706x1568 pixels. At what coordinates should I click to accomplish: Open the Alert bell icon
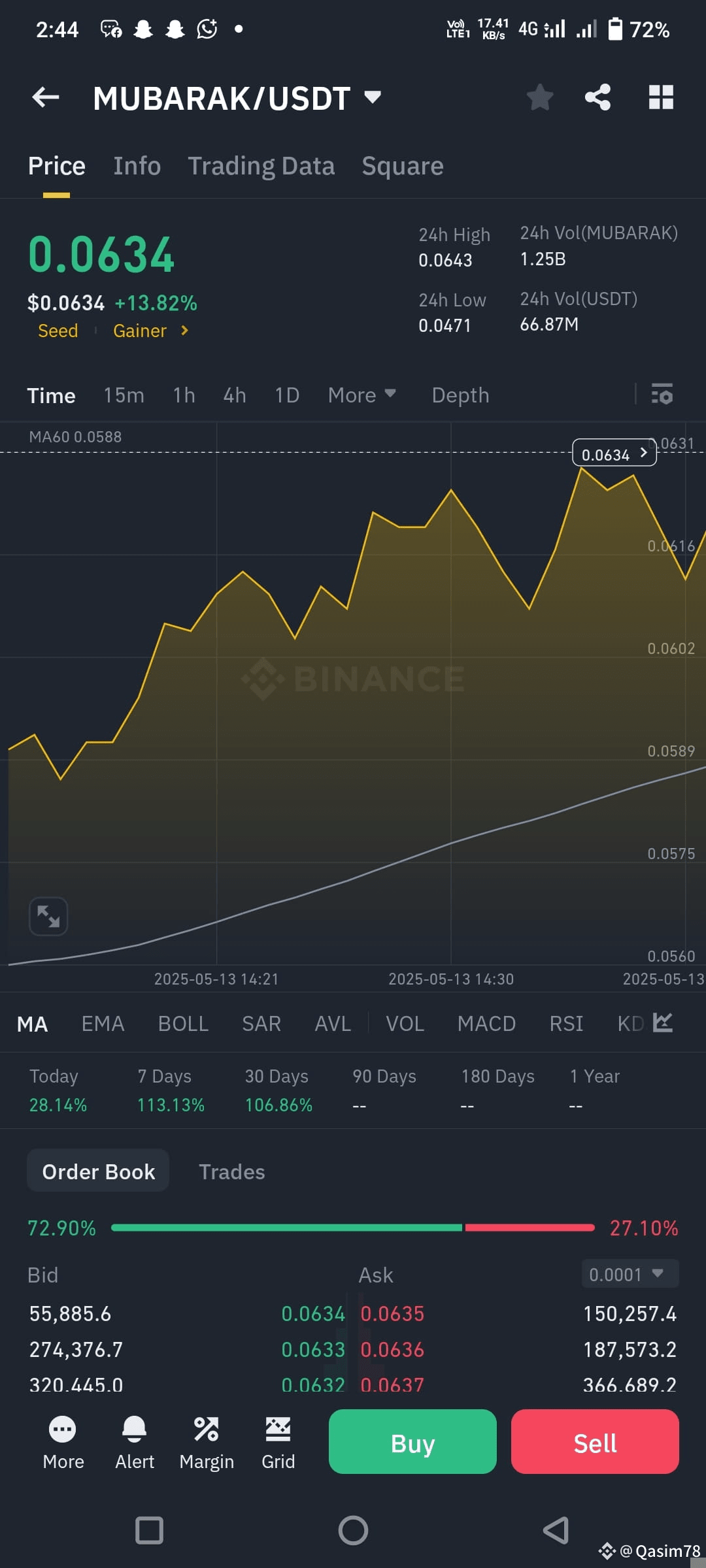(x=135, y=1443)
